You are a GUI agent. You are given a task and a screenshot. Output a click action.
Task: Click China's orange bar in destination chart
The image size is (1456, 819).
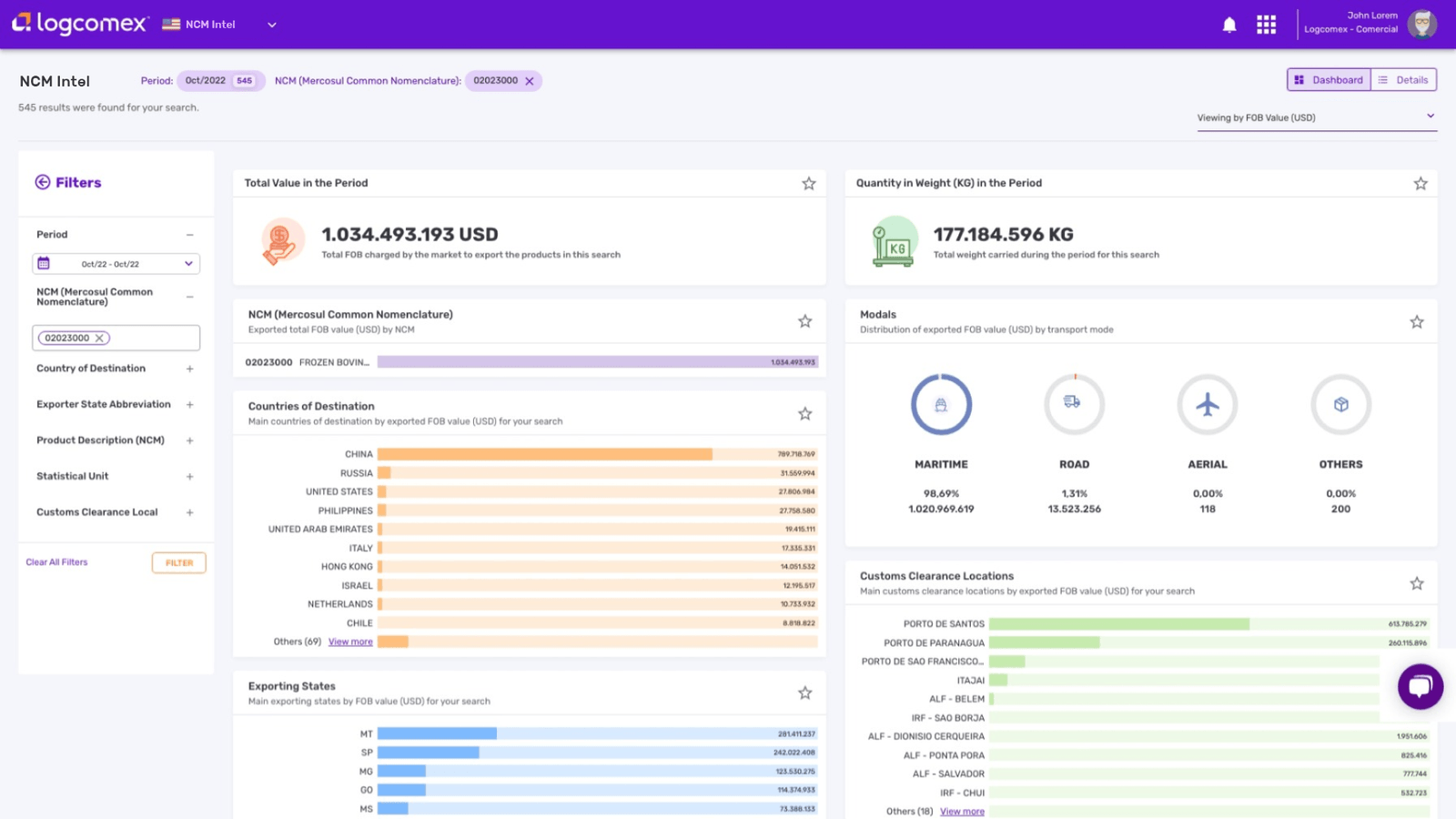[544, 454]
